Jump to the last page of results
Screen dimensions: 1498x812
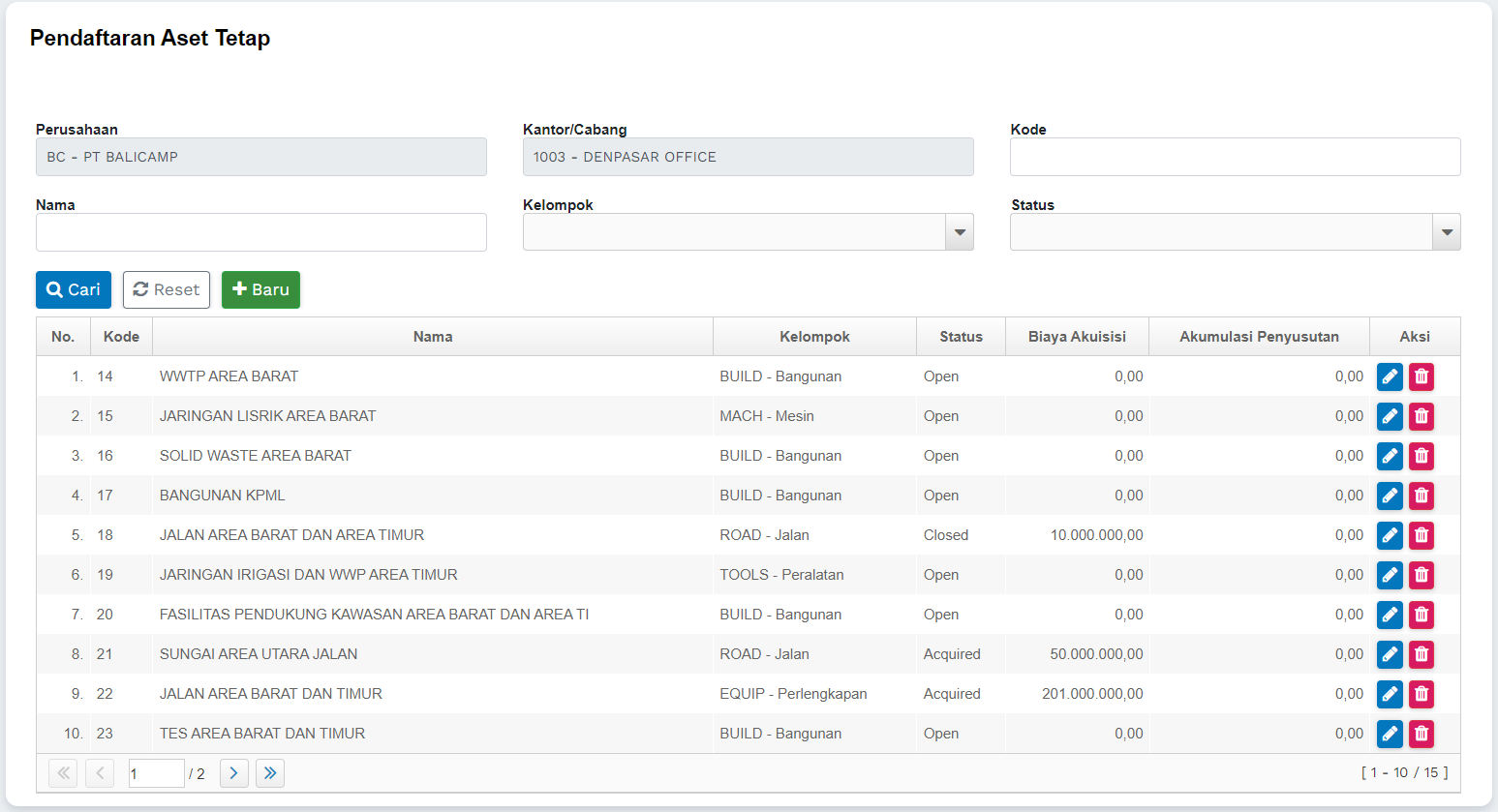click(270, 773)
